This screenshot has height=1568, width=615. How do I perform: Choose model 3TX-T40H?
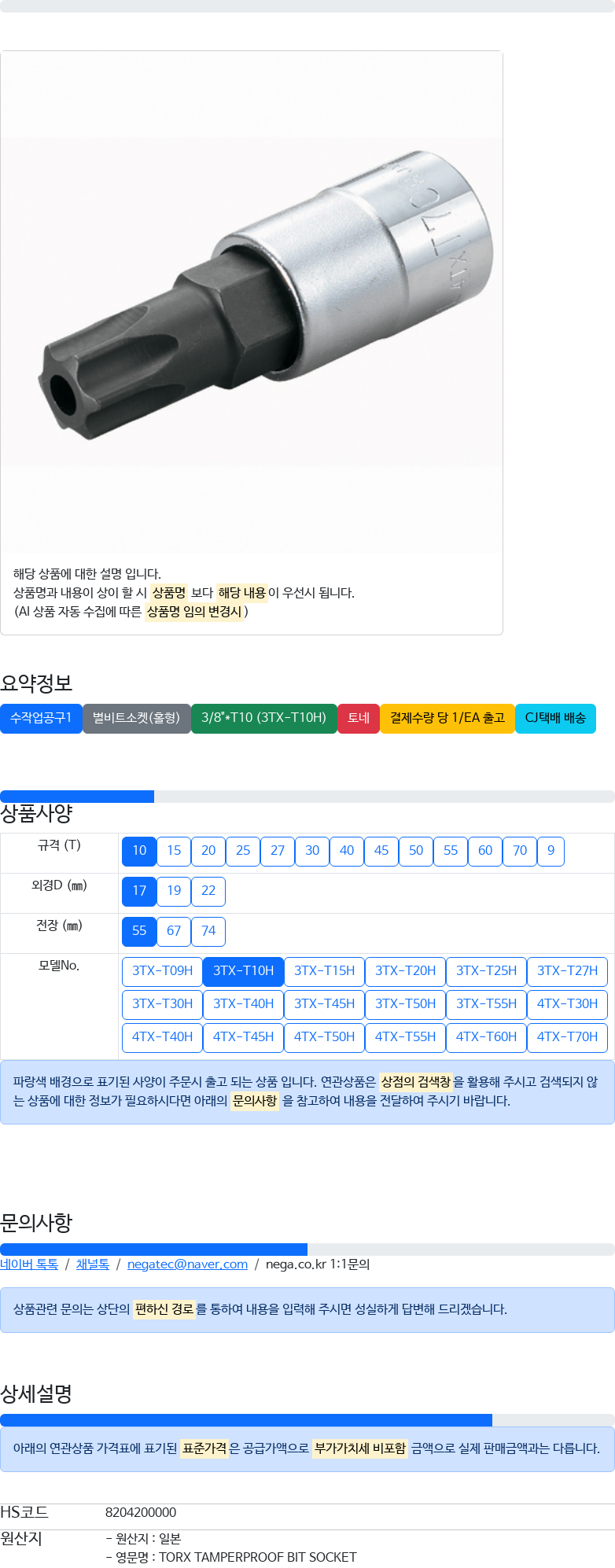[x=243, y=1004]
